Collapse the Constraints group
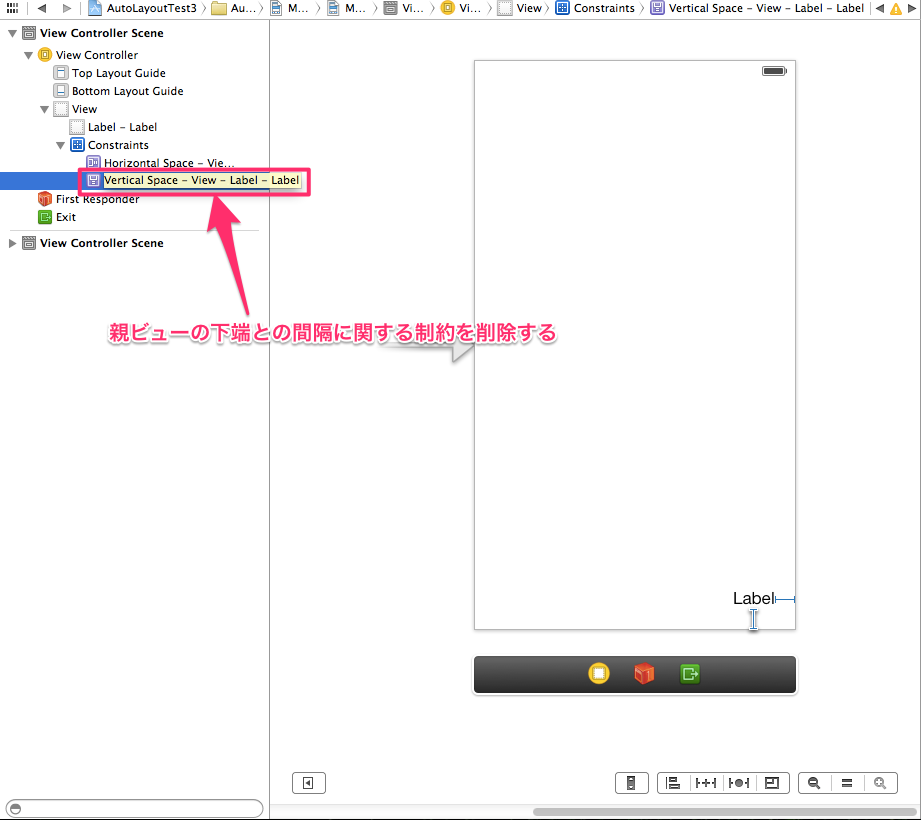Viewport: 921px width, 820px height. coord(60,144)
